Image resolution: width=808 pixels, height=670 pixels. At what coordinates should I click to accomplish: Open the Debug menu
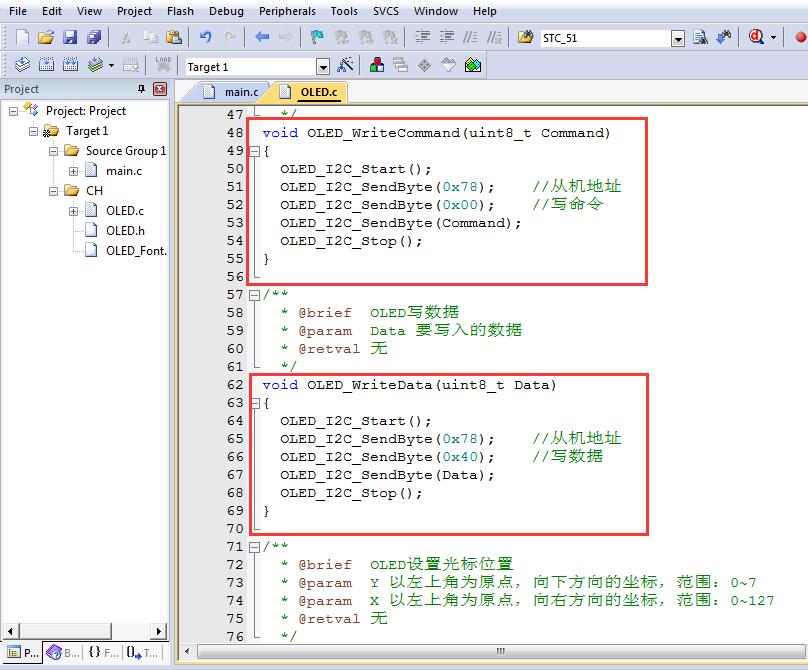[226, 11]
